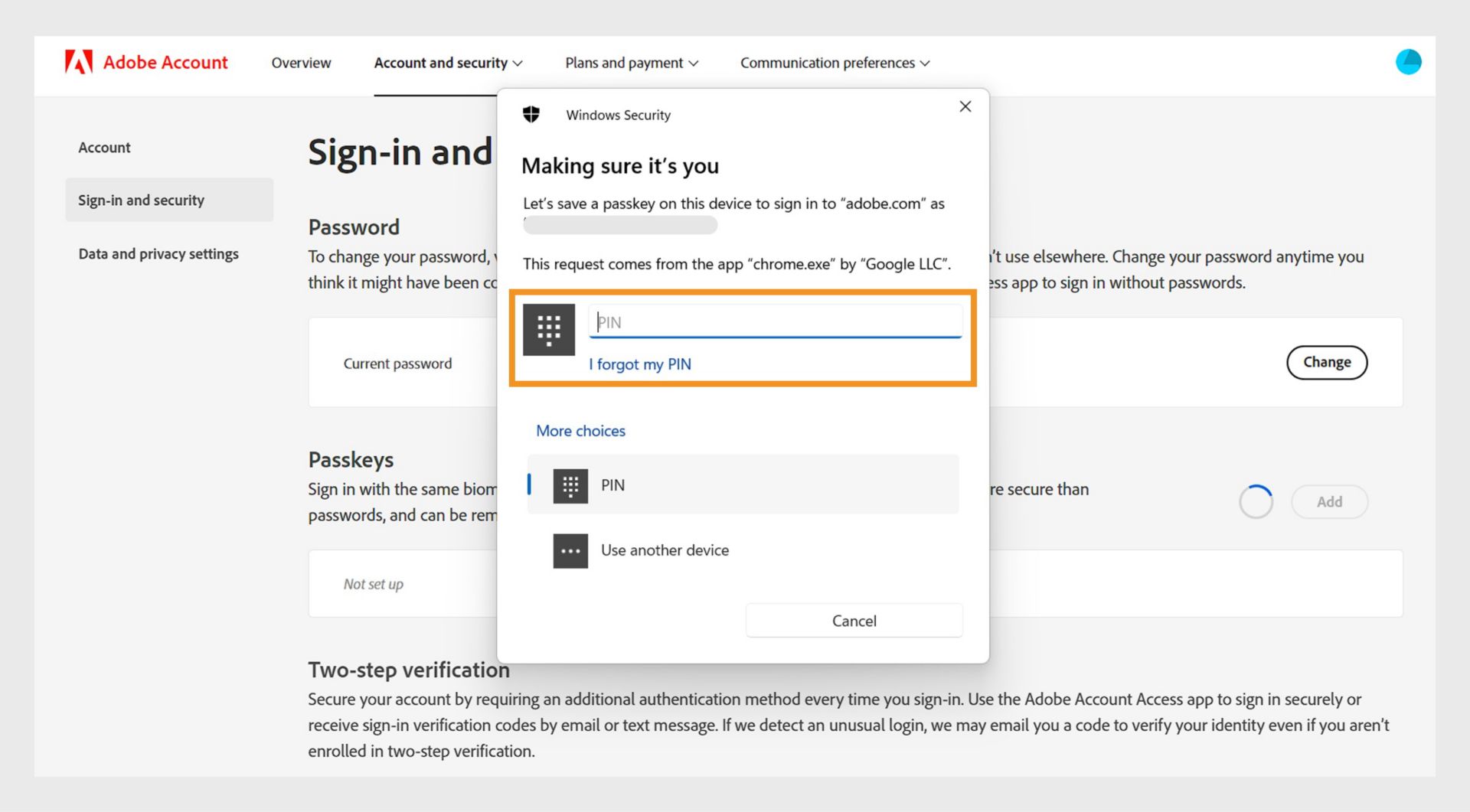Click the loading spinner near Add button
The image size is (1470, 812).
point(1255,501)
